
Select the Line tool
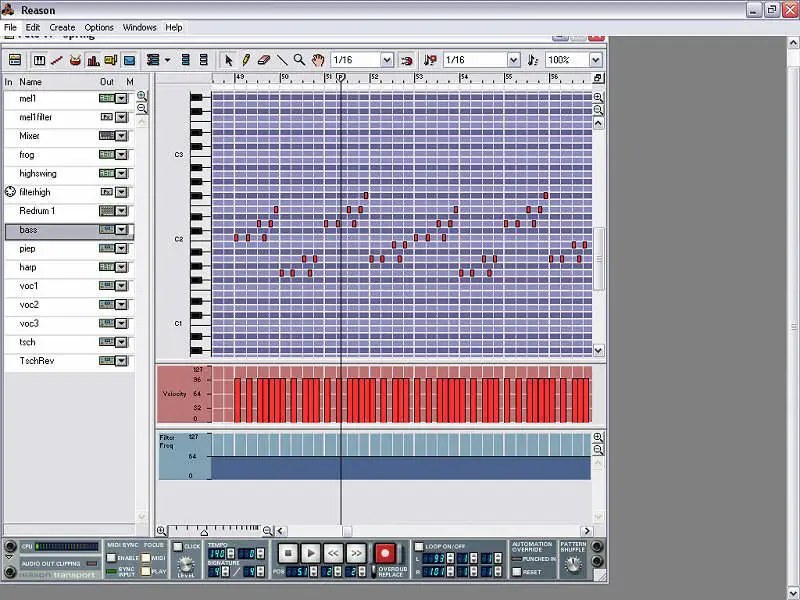point(282,60)
